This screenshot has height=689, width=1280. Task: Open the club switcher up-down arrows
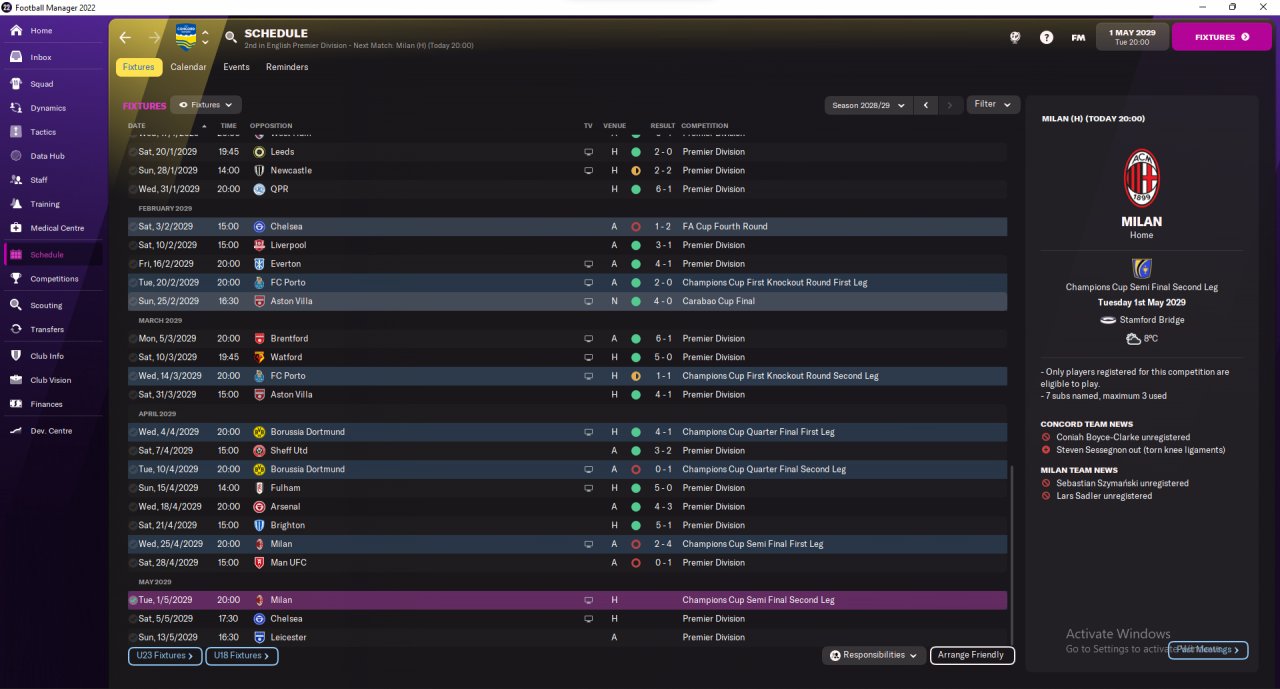[x=205, y=37]
